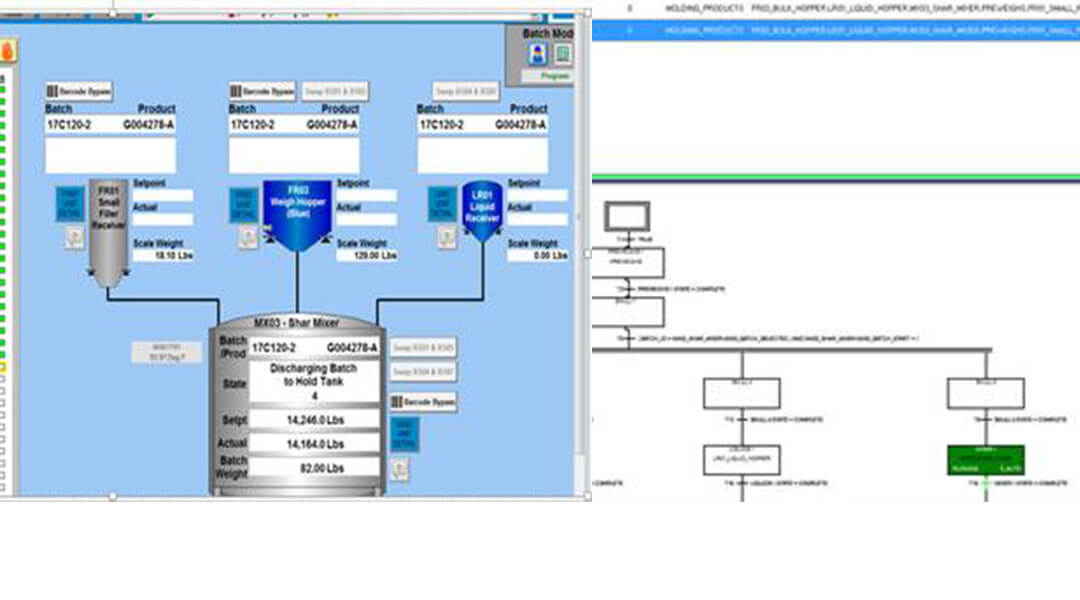The height and width of the screenshot is (600, 1080).
Task: Click Barcode Bypass above the FR01 batch field
Action: pyautogui.click(x=79, y=91)
